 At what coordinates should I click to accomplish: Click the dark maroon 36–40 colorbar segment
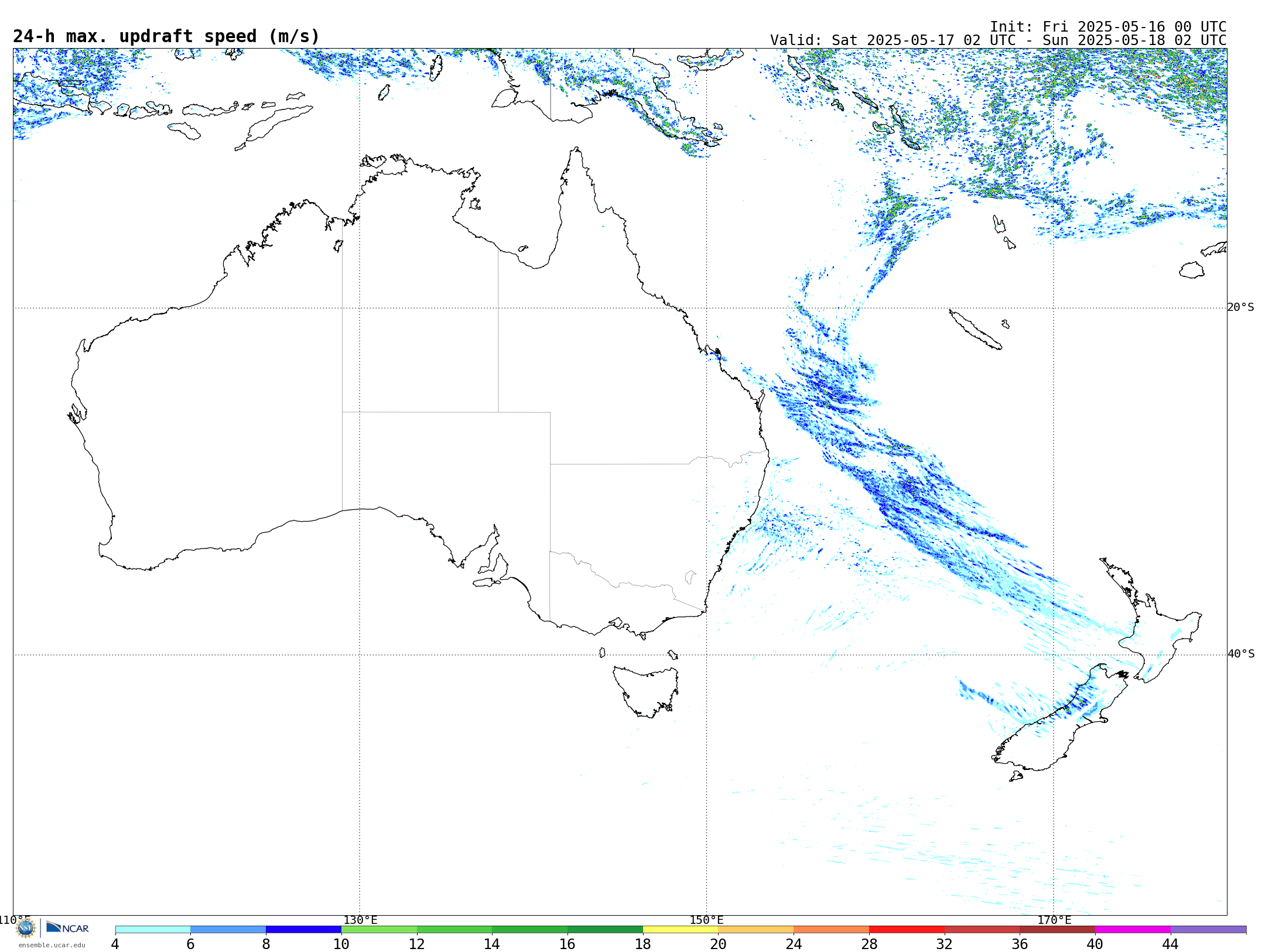point(1057,930)
